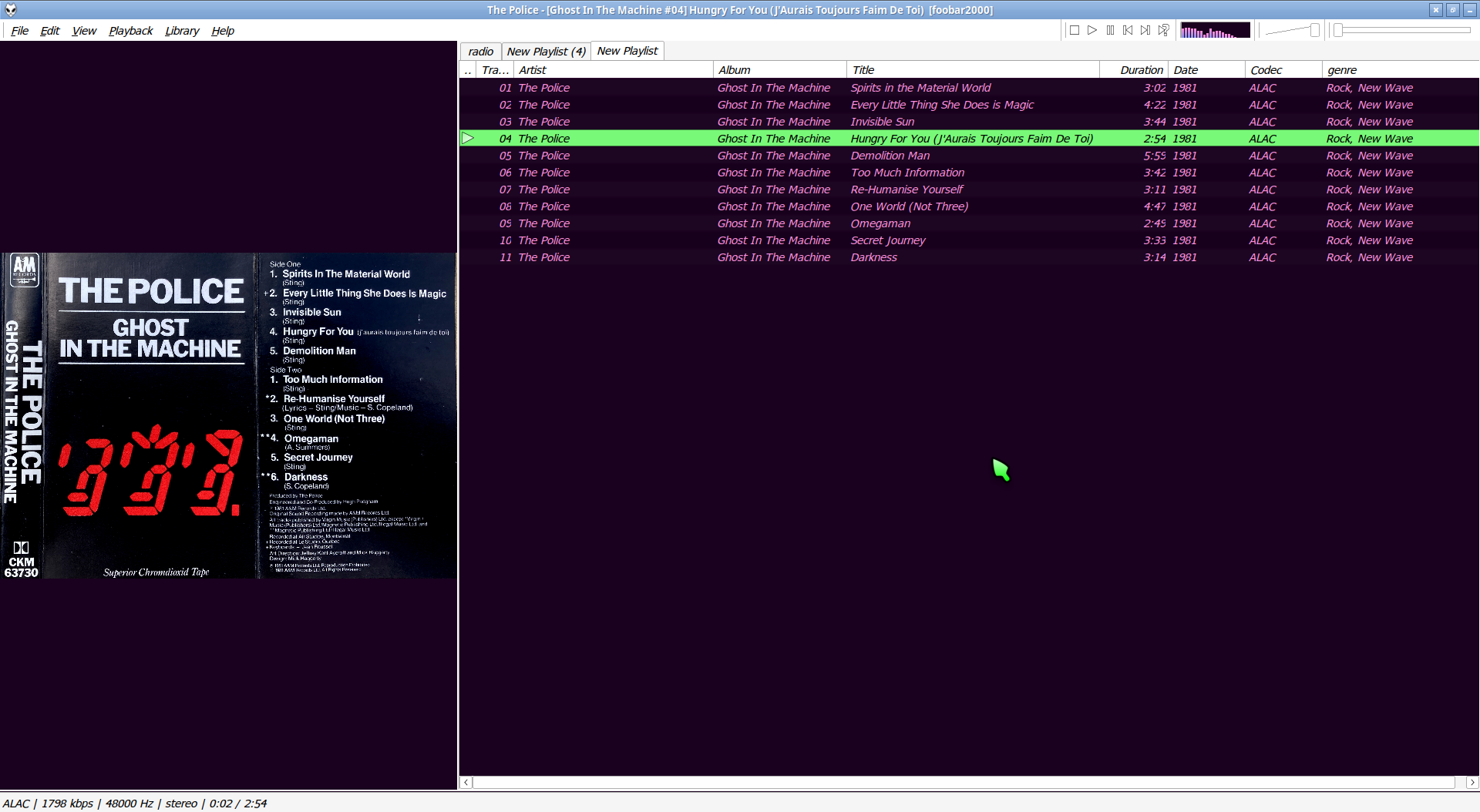
Task: Sort by the Date column header
Action: [1206, 70]
